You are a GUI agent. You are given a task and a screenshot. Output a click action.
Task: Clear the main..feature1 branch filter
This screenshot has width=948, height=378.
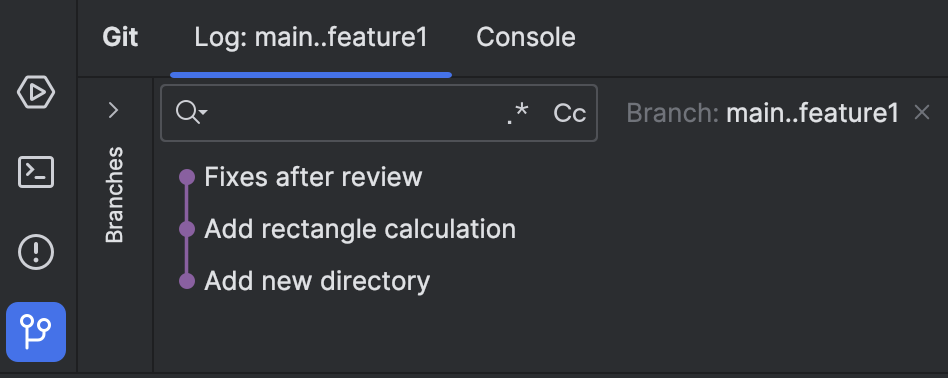click(921, 112)
